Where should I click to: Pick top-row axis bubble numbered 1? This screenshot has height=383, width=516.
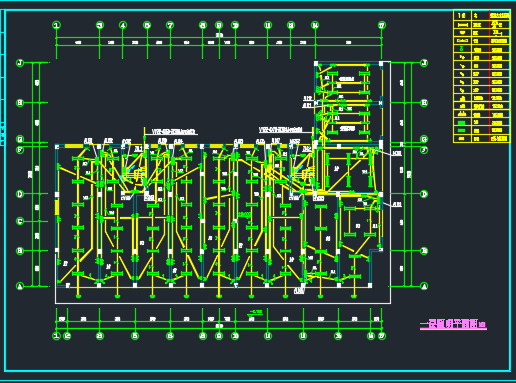57,25
